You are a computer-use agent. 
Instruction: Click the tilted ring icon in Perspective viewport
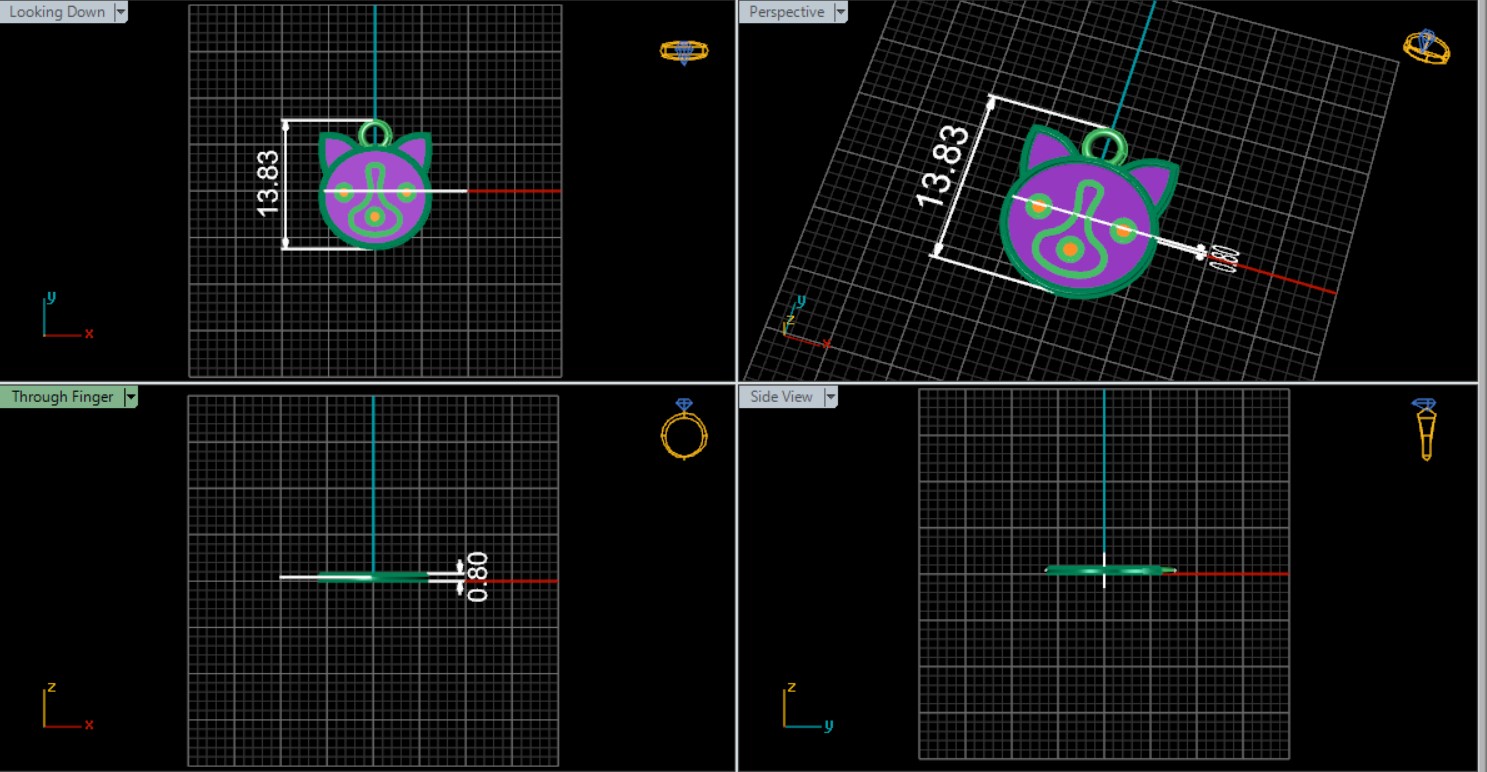1426,47
